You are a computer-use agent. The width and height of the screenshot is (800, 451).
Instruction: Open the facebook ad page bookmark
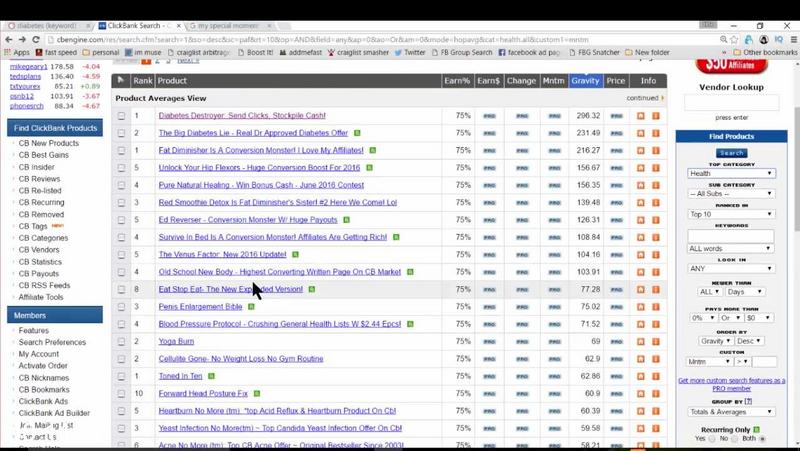coord(529,52)
